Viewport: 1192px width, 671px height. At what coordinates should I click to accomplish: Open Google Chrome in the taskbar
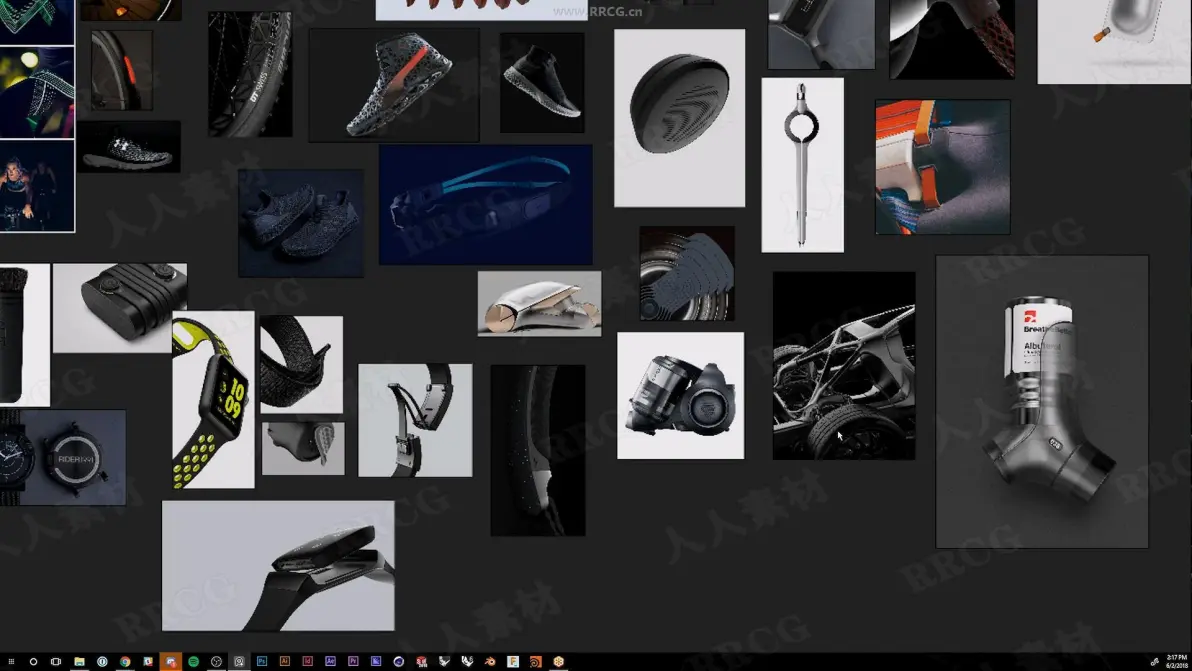(x=125, y=661)
